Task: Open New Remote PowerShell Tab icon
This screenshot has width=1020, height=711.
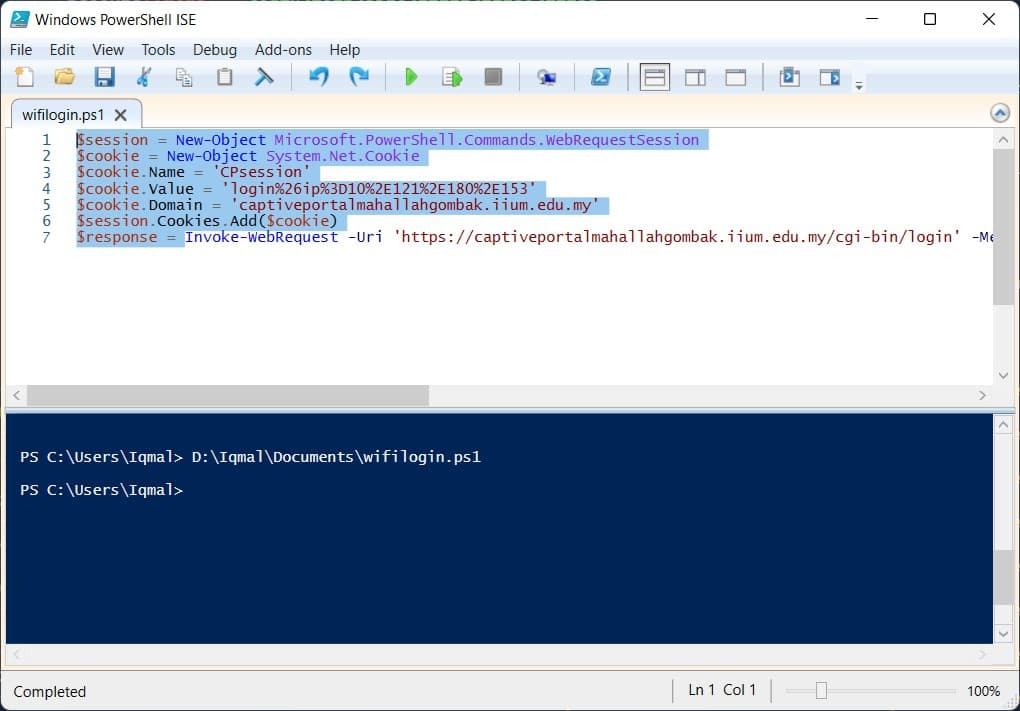Action: coord(546,77)
